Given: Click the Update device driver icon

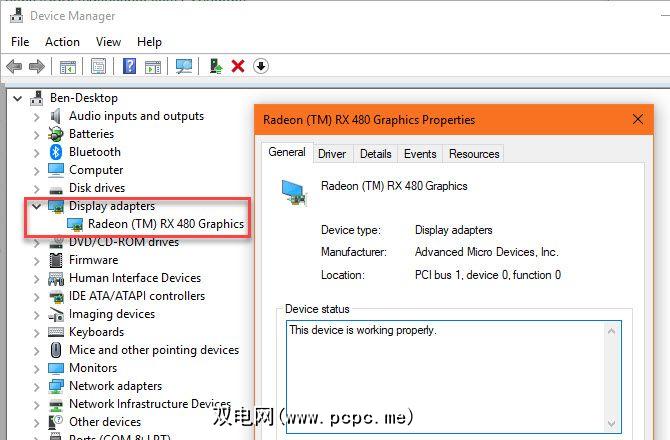Looking at the screenshot, I should [216, 66].
